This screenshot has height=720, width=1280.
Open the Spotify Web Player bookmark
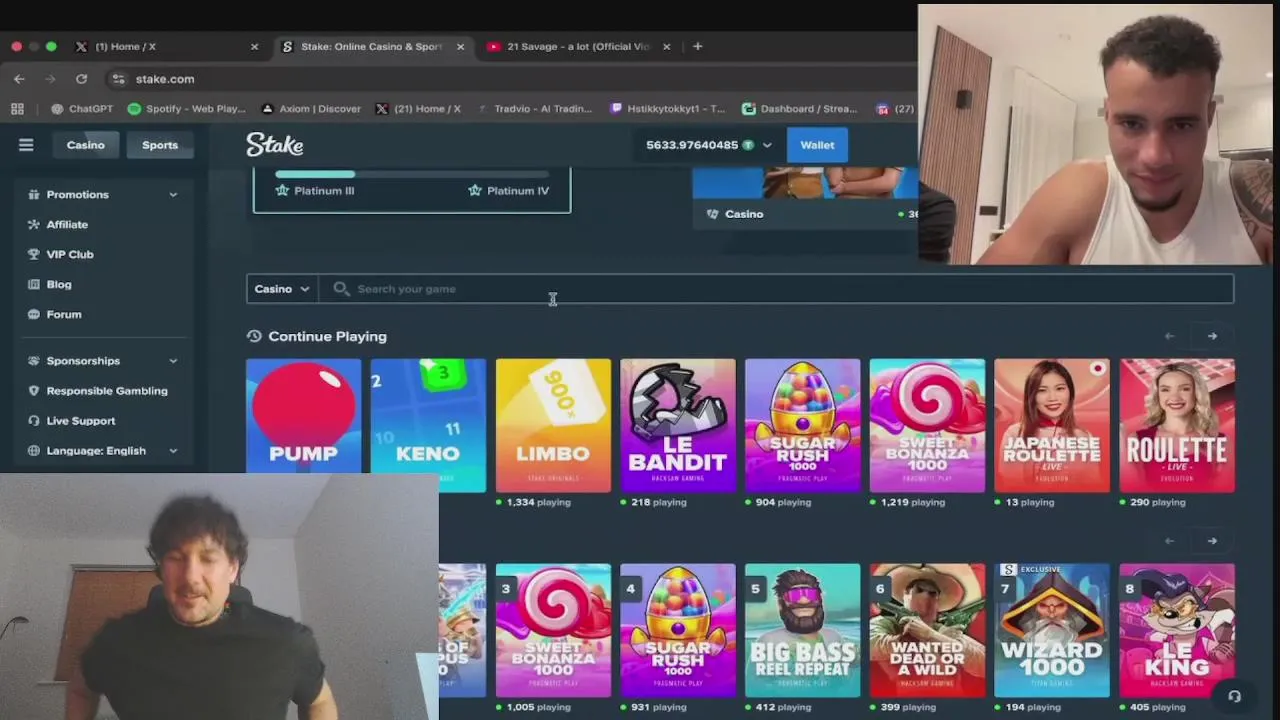pos(187,109)
